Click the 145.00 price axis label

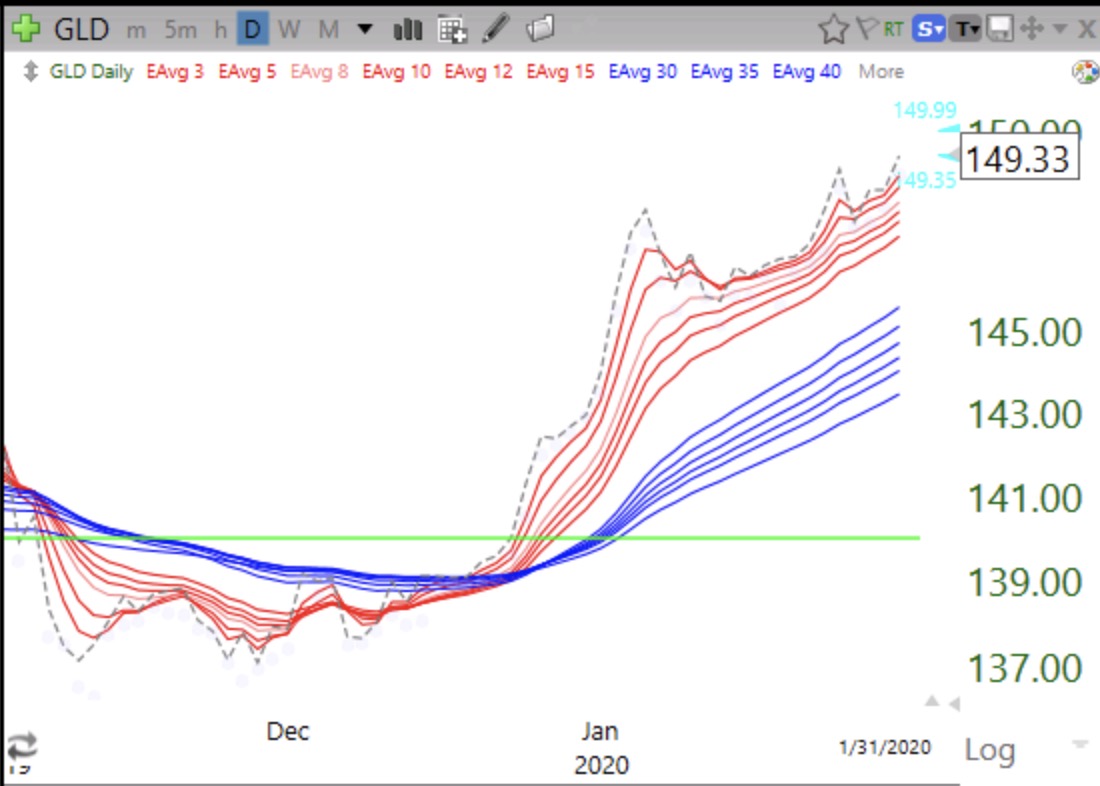coord(1025,333)
